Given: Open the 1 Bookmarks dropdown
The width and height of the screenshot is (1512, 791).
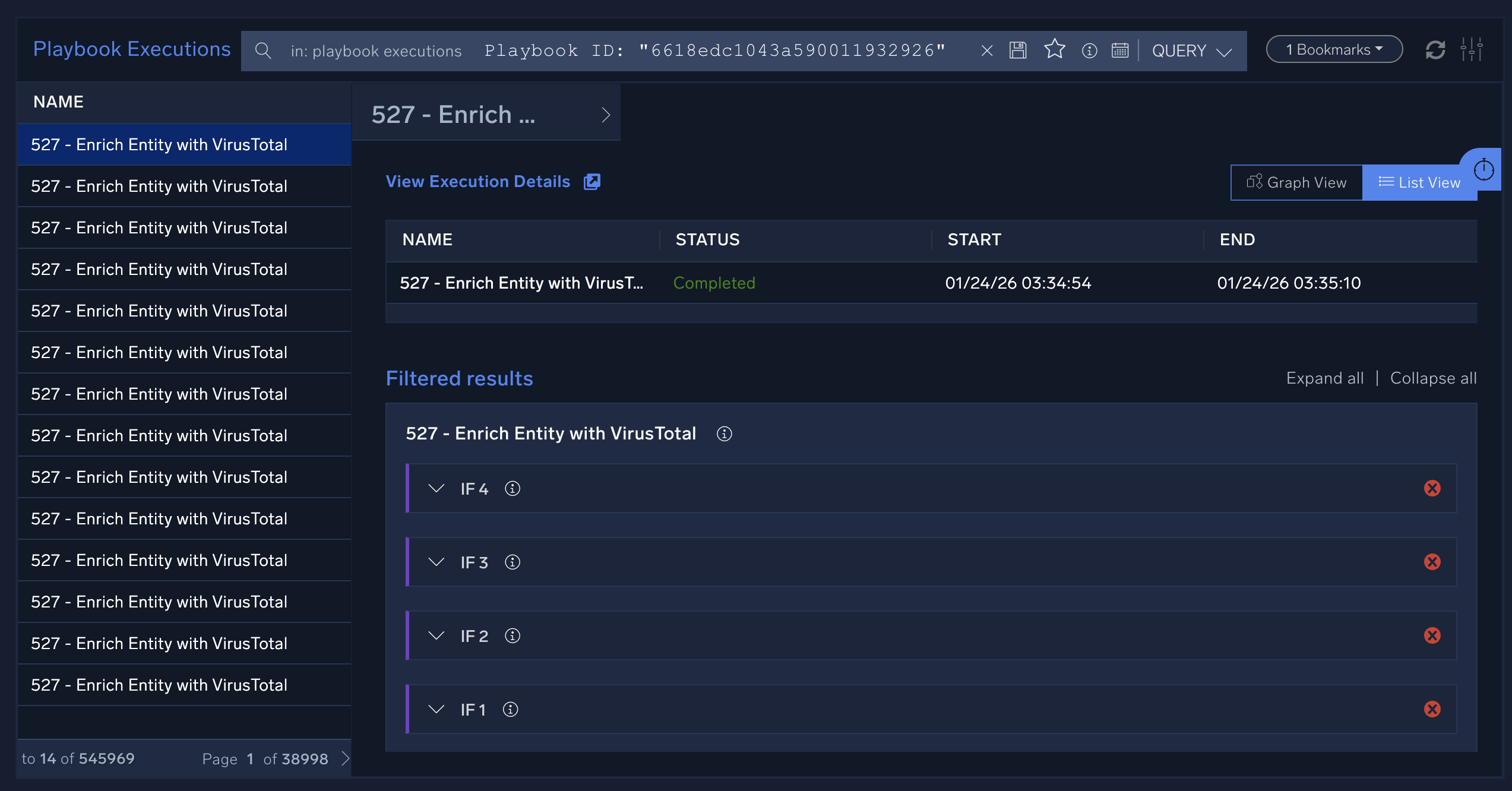Looking at the screenshot, I should pyautogui.click(x=1334, y=50).
